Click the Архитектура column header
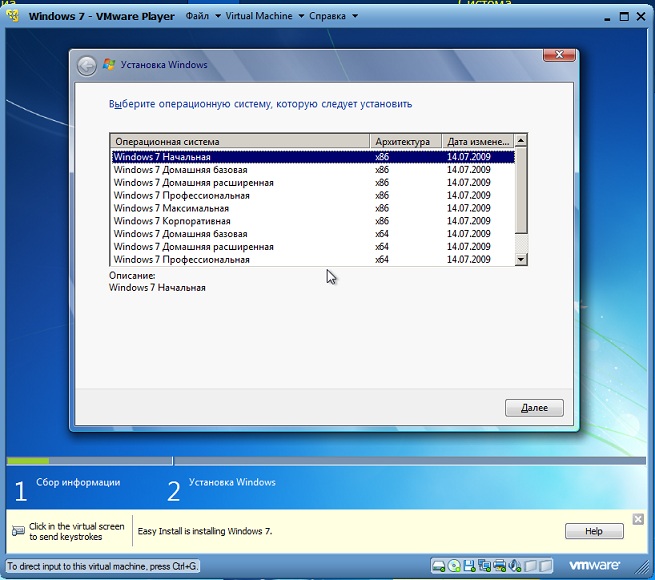 pos(406,141)
